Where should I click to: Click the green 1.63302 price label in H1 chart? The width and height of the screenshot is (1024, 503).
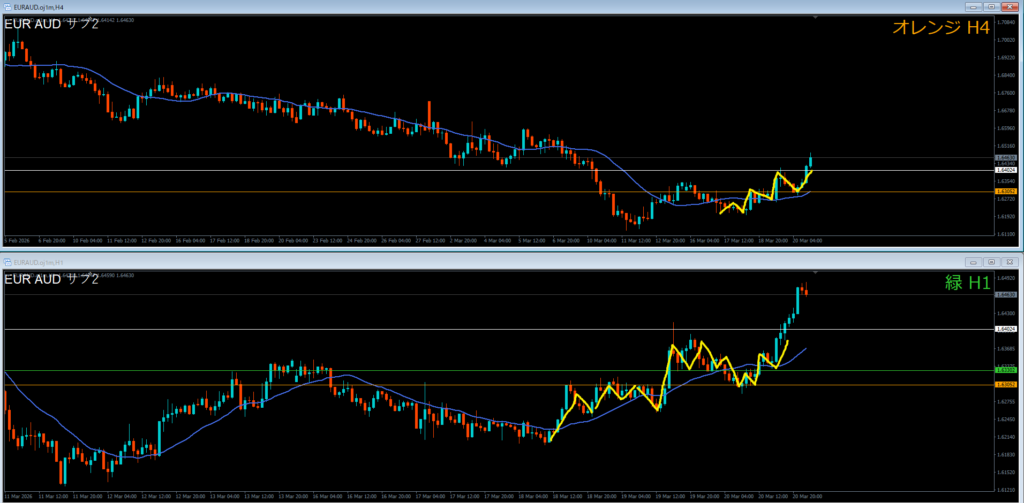point(1006,370)
